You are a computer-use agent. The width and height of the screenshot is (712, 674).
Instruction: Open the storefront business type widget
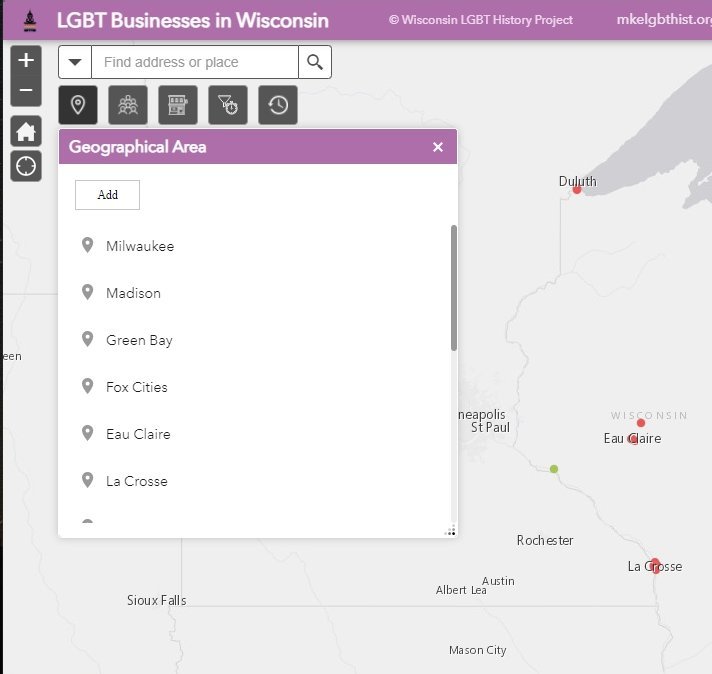178,105
